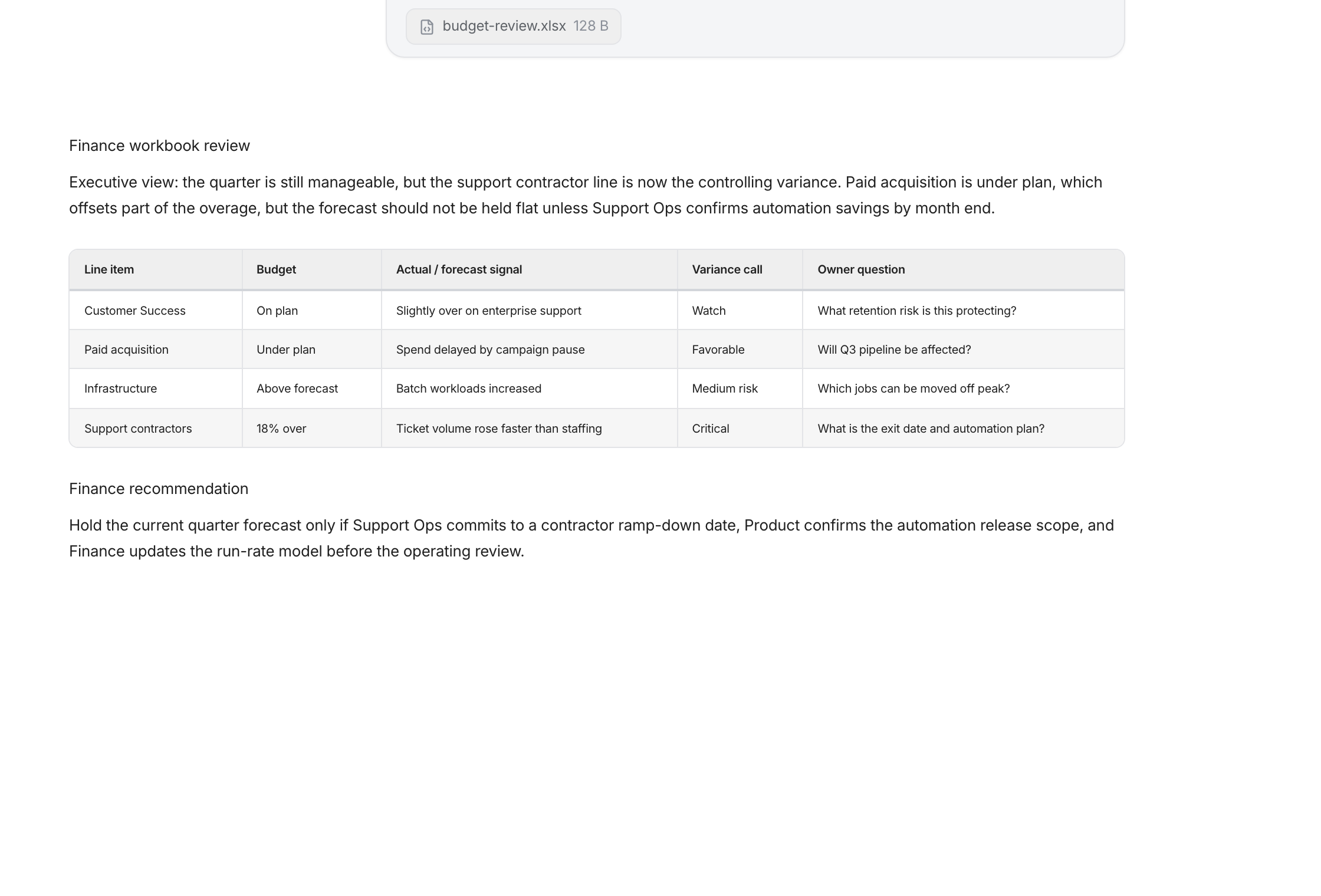This screenshot has height=896, width=1321.
Task: Select the Customer Success row cell
Action: pyautogui.click(x=134, y=311)
